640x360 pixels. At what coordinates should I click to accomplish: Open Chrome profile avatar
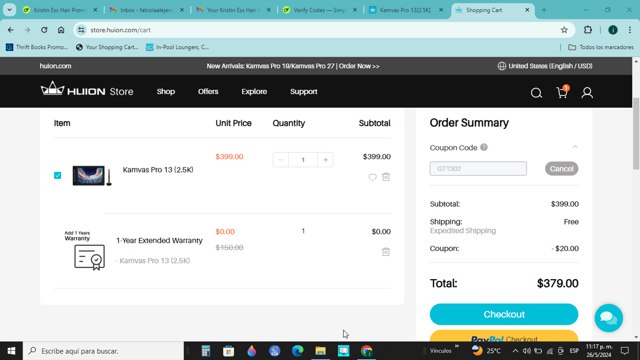pyautogui.click(x=613, y=30)
